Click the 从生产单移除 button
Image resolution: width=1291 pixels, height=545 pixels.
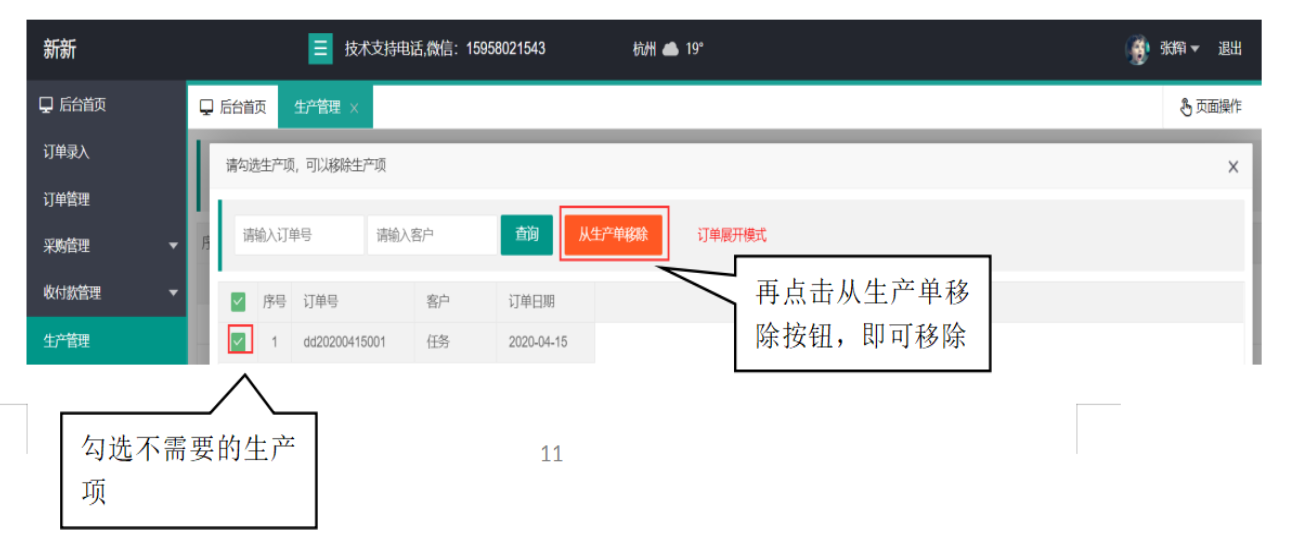(613, 235)
